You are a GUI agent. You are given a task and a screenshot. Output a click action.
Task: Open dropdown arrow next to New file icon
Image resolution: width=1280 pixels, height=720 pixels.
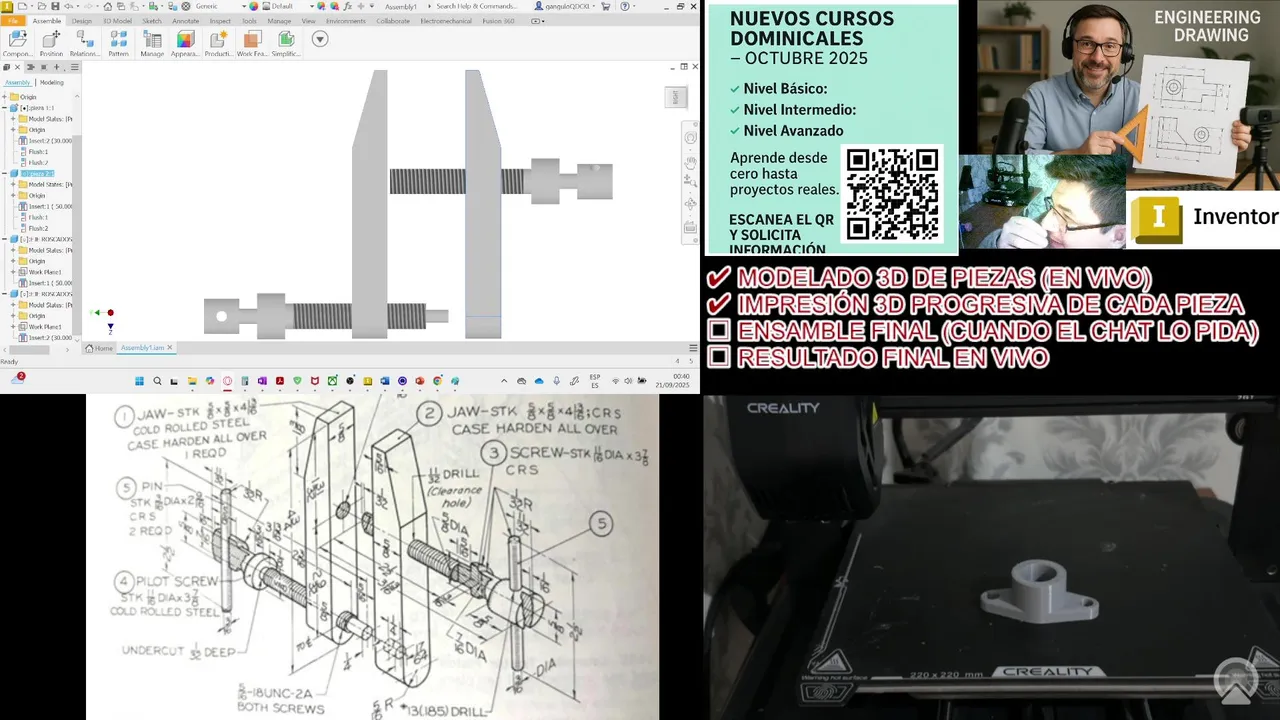pos(32,6)
